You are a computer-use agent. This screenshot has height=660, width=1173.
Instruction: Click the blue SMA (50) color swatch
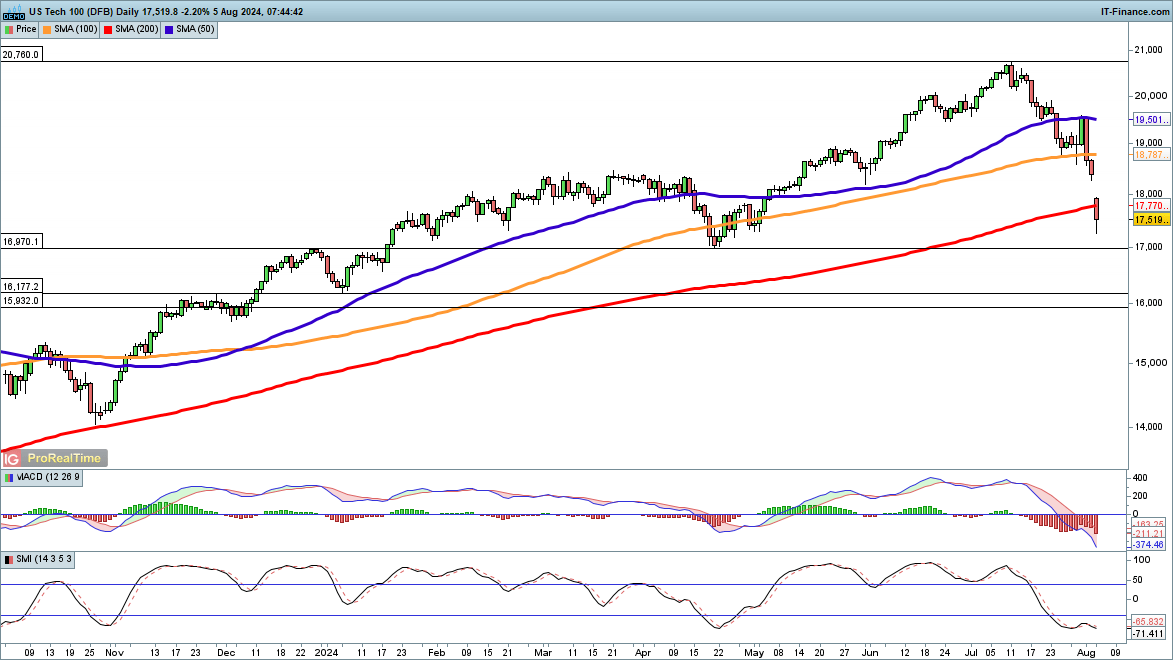(x=168, y=30)
